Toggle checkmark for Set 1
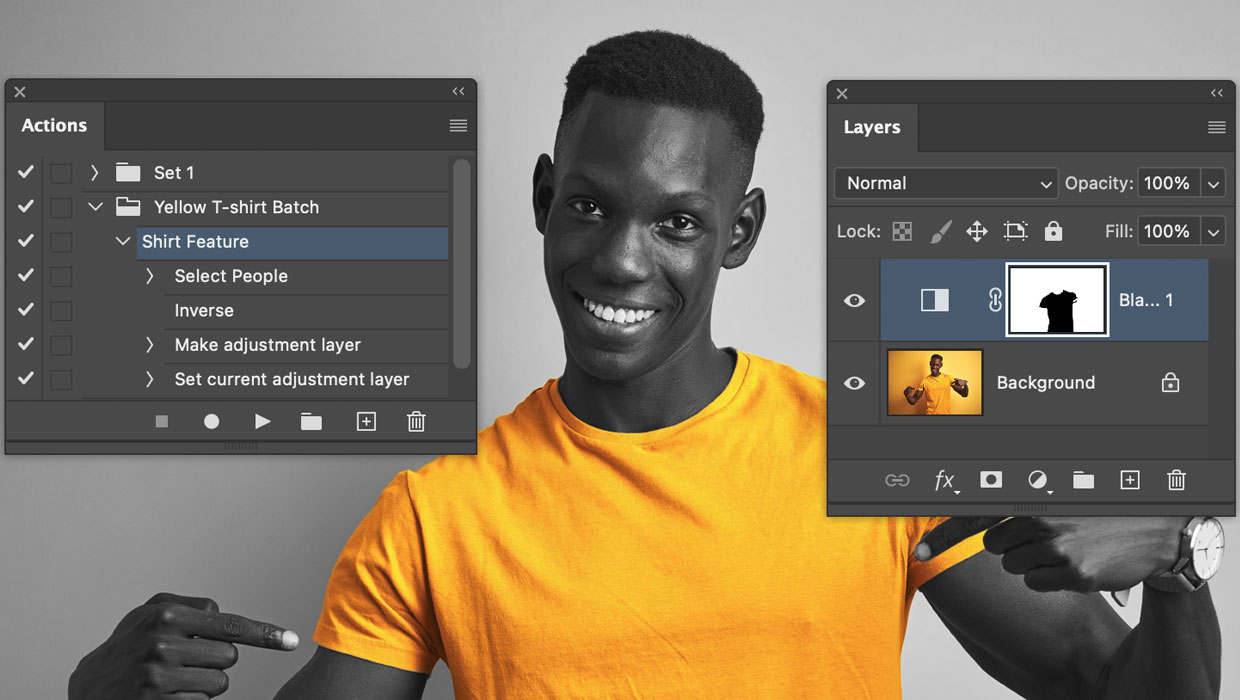This screenshot has height=700, width=1240. (x=26, y=173)
